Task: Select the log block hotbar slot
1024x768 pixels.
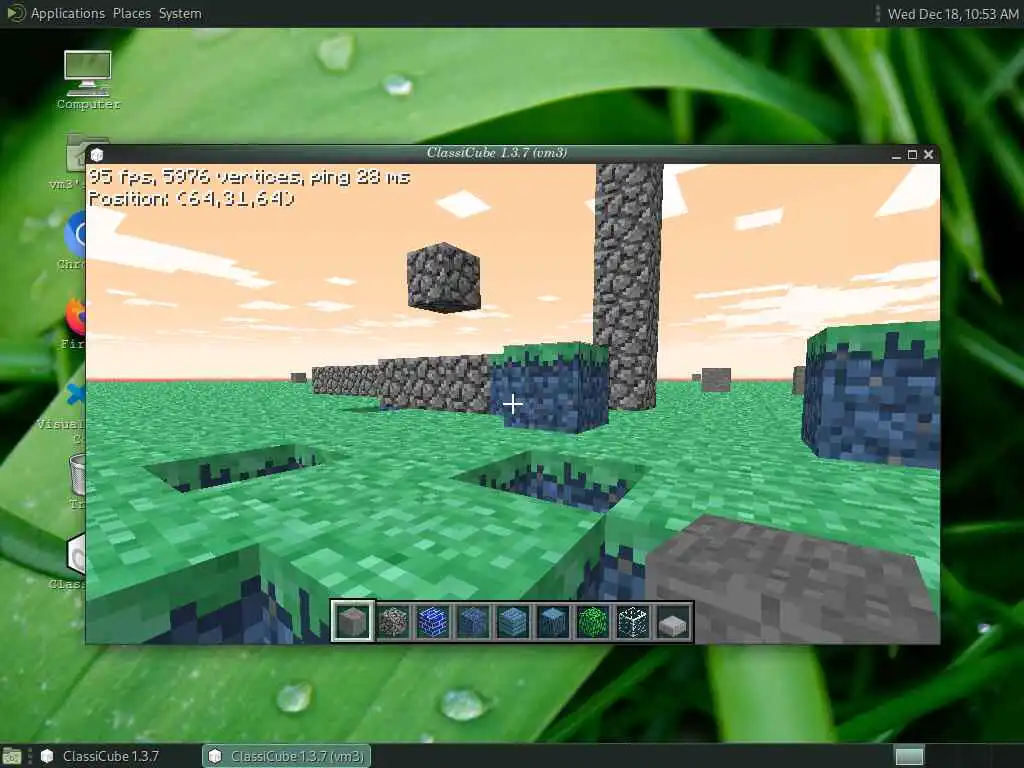Action: point(552,621)
